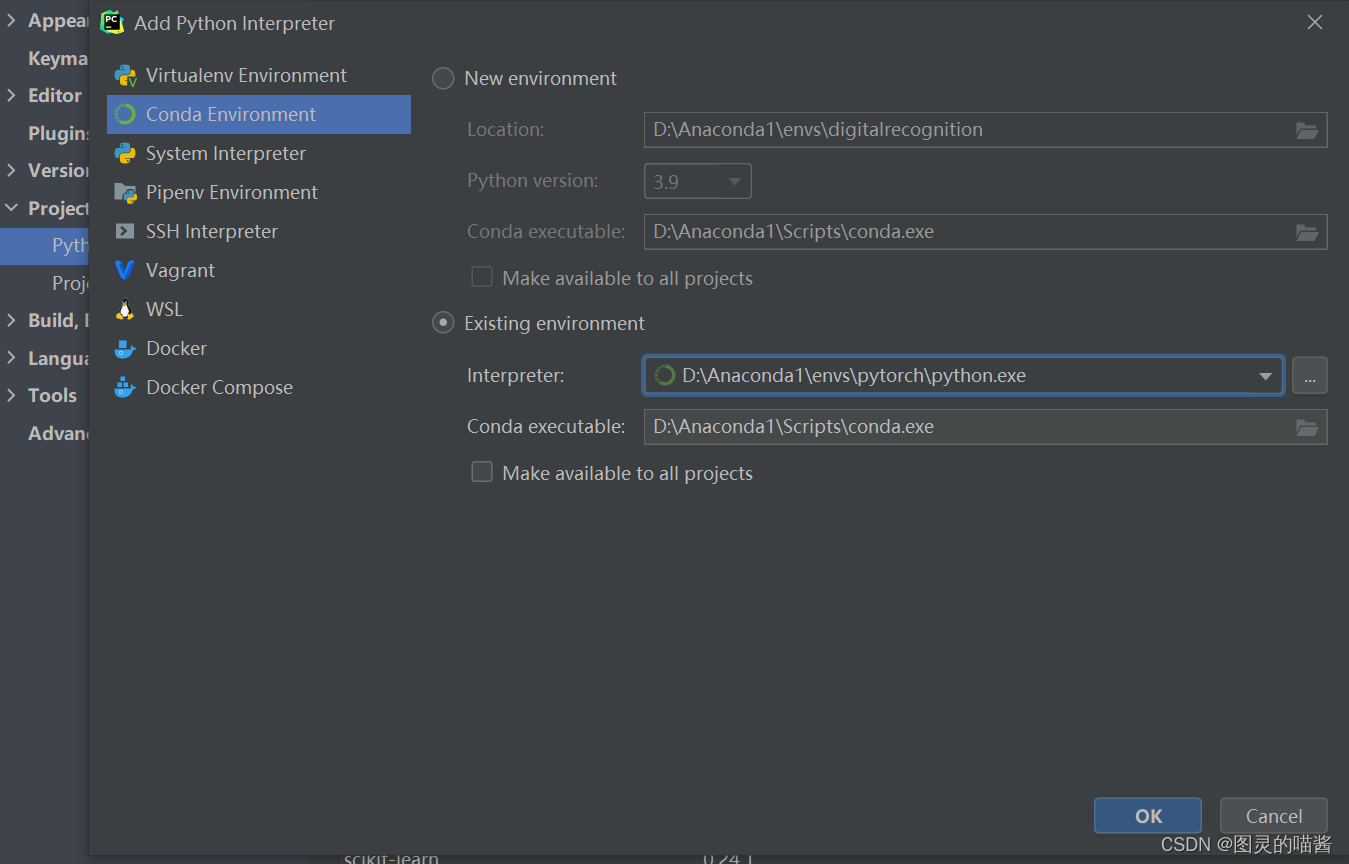Select Docker Compose option
Image resolution: width=1349 pixels, height=864 pixels.
click(x=259, y=388)
